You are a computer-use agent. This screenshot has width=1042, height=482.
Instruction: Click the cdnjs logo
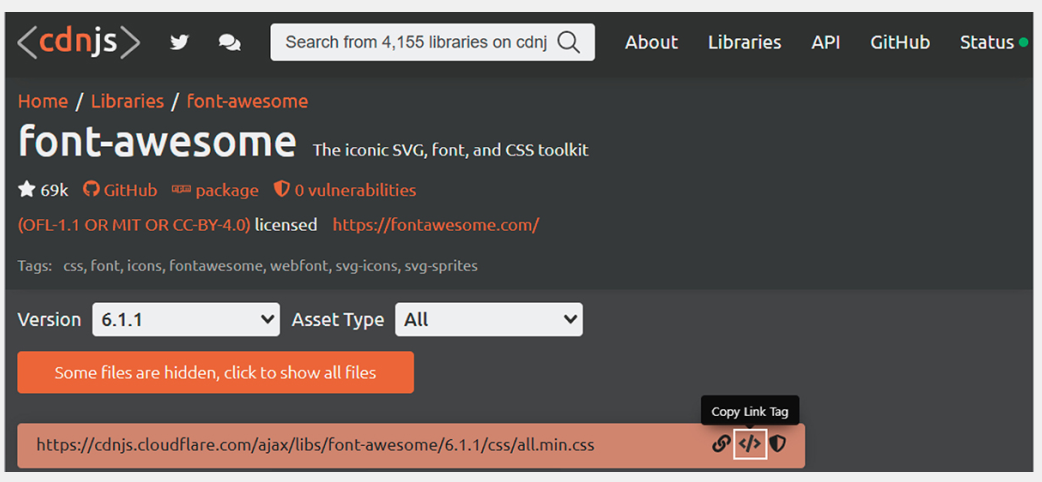[78, 43]
